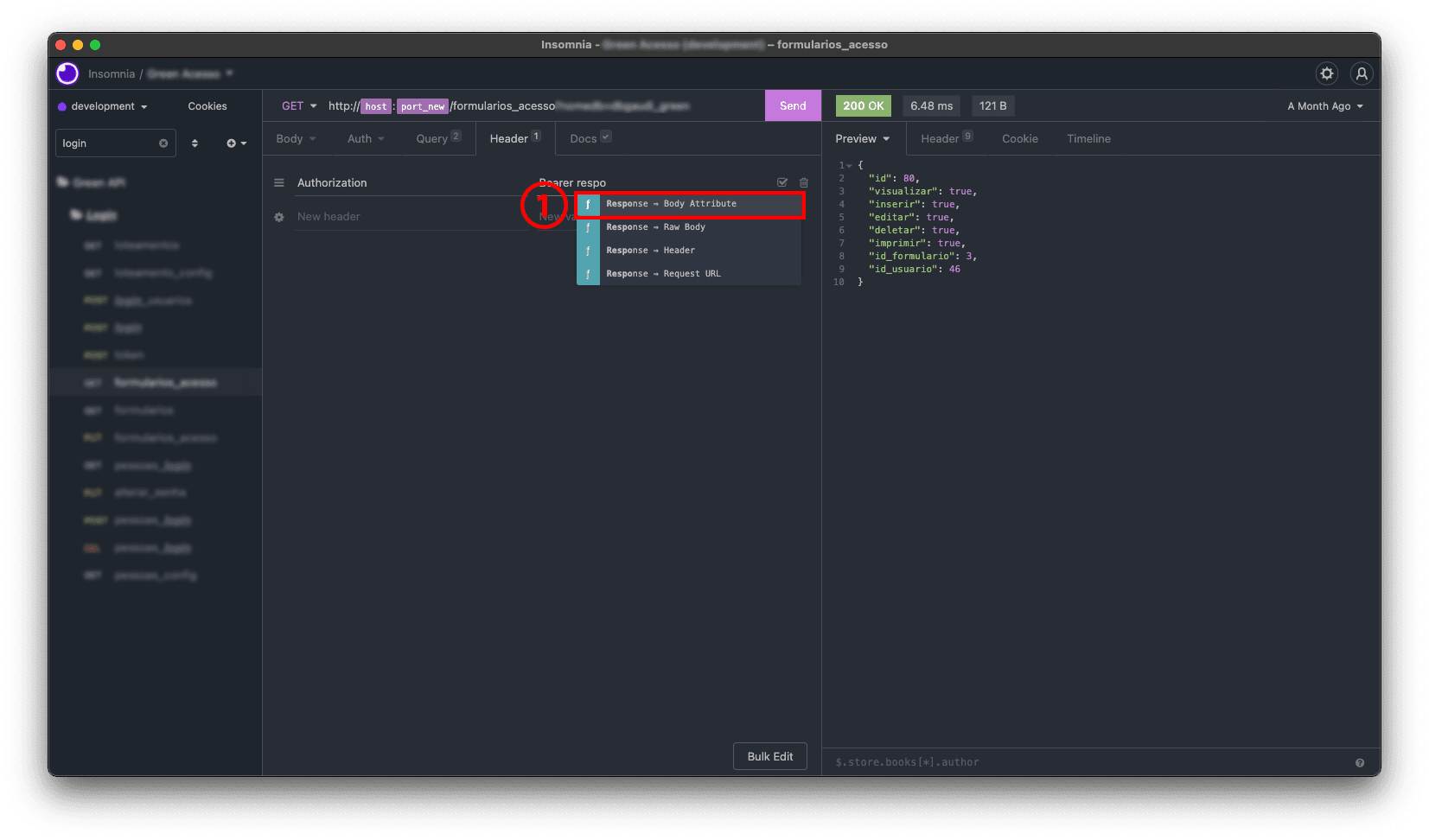Switch to the Timeline response tab
Screen dimensions: 1429x840
1088,138
